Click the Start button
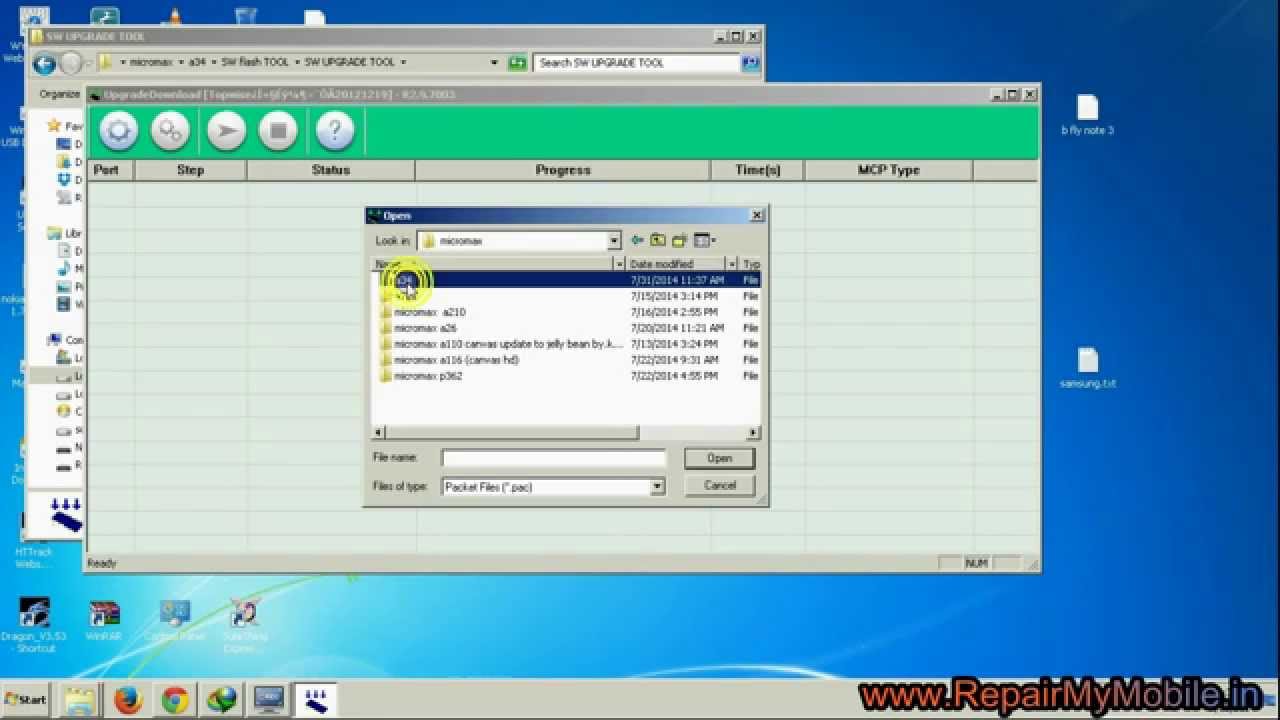 coord(26,700)
